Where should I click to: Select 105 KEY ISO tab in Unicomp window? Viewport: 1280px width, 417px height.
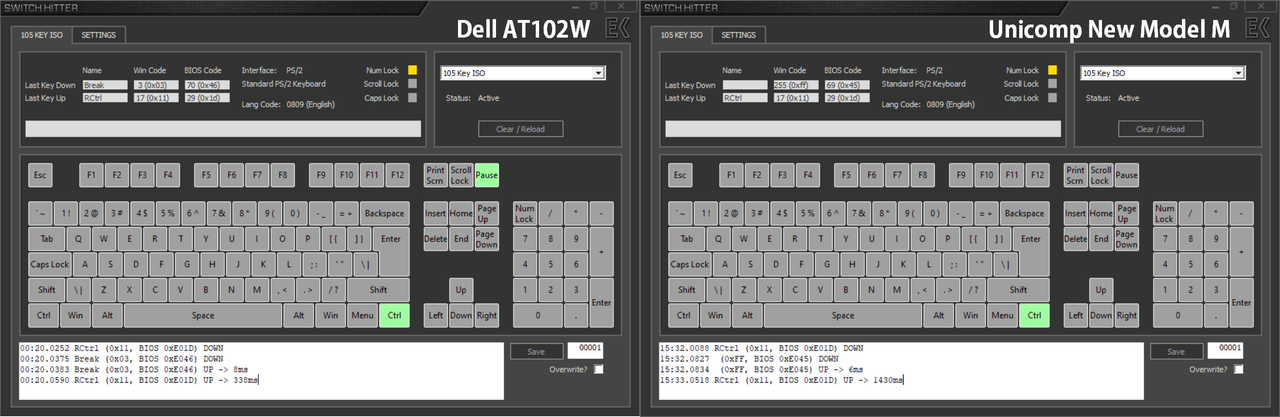(x=683, y=35)
